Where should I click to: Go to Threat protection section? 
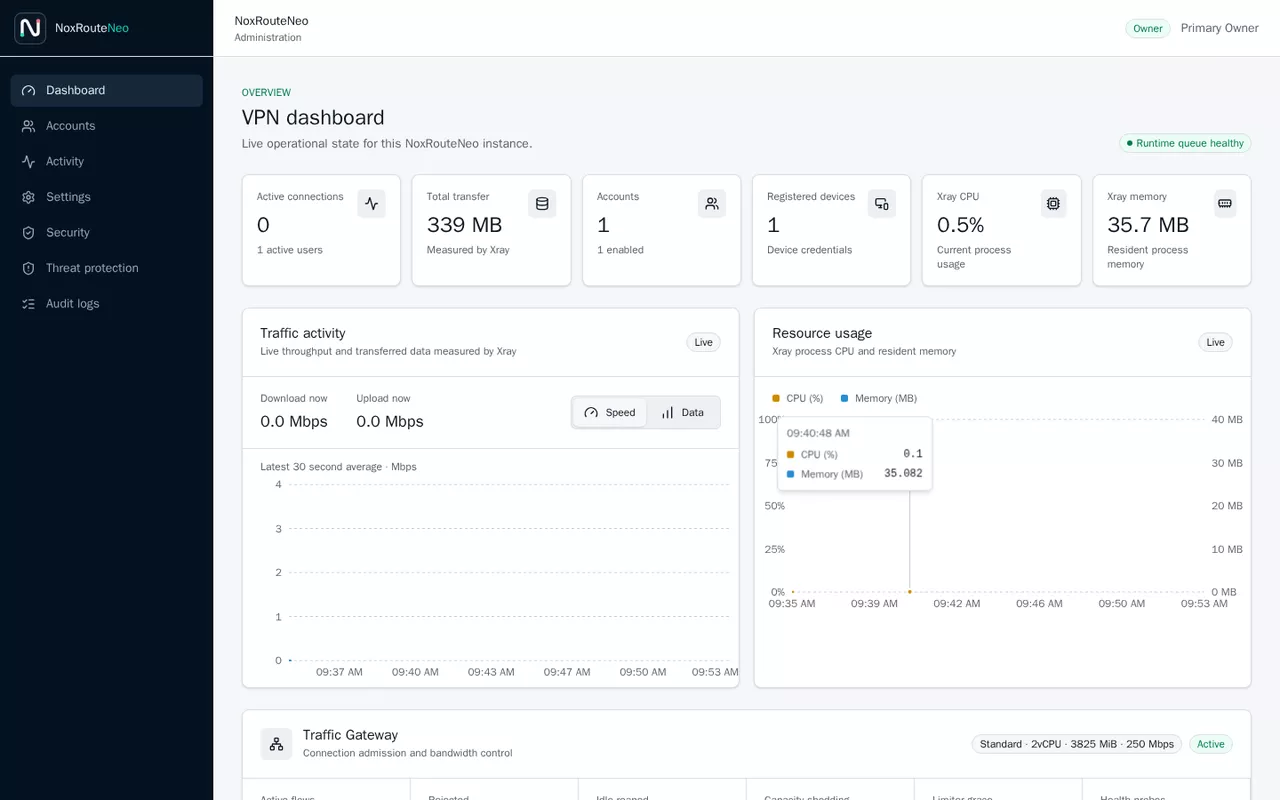(x=107, y=268)
